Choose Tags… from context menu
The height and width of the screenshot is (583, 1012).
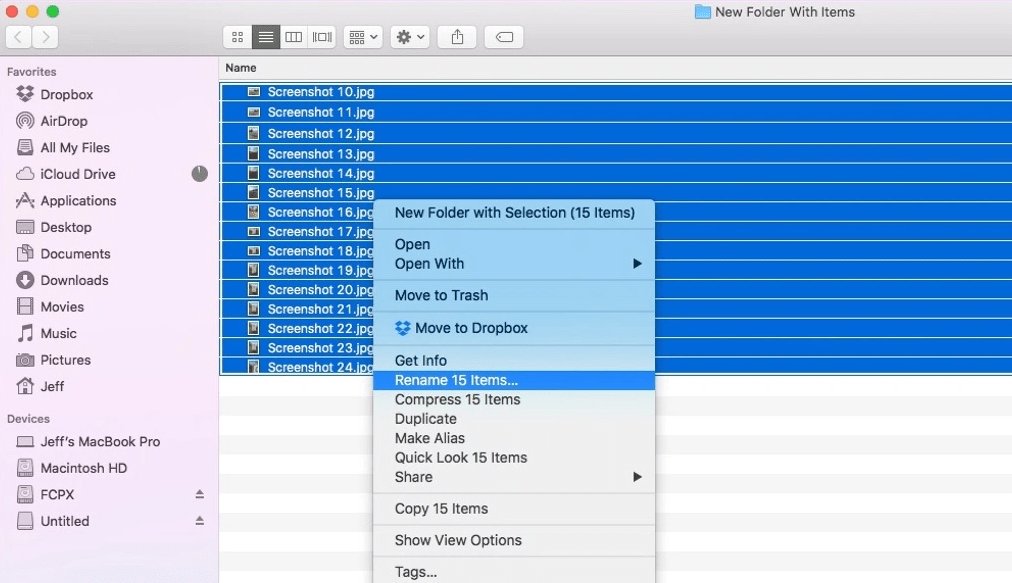(514, 572)
